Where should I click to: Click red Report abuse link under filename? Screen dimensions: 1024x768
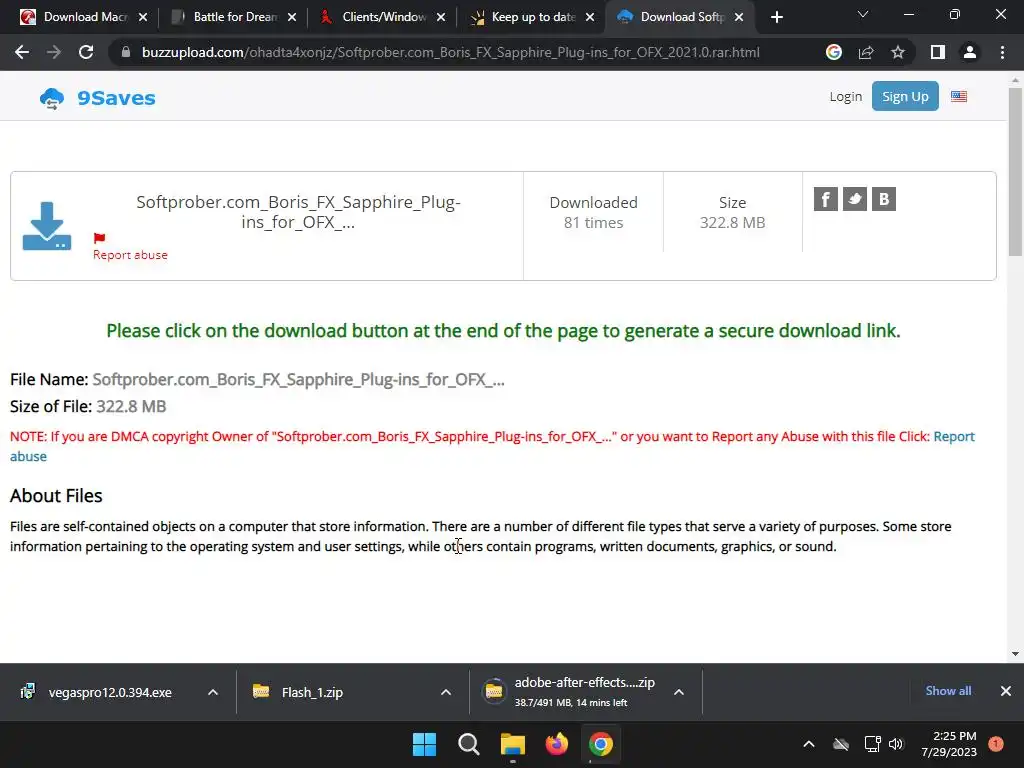(x=130, y=255)
